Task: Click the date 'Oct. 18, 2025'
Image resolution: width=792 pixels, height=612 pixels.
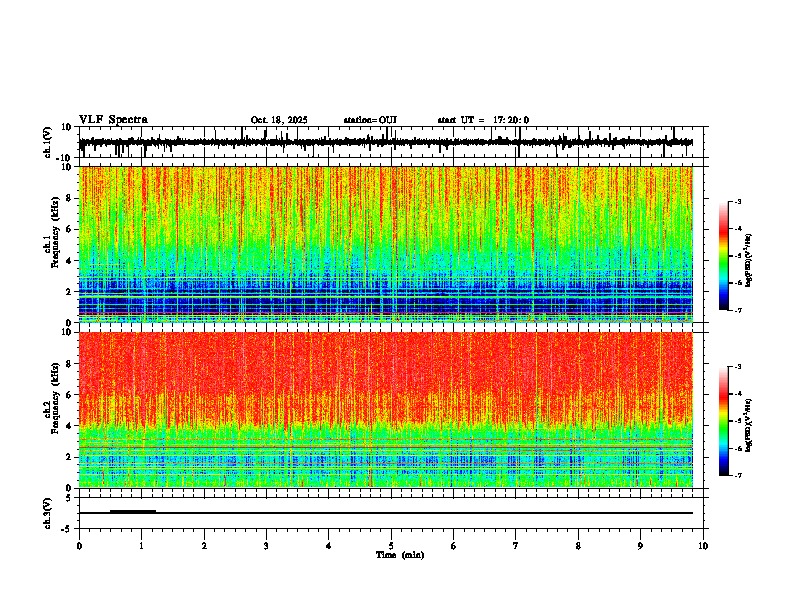Action: coord(279,120)
